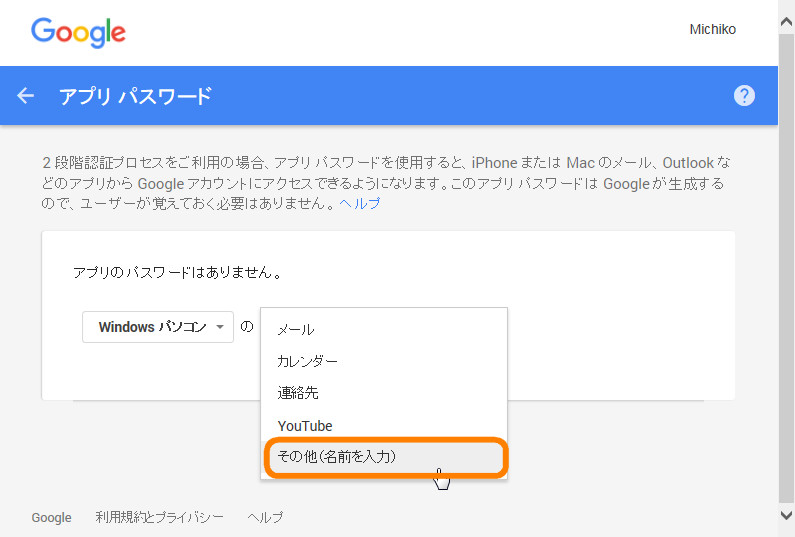Open the help question mark icon
Viewport: 795px width, 537px height.
pyautogui.click(x=744, y=95)
